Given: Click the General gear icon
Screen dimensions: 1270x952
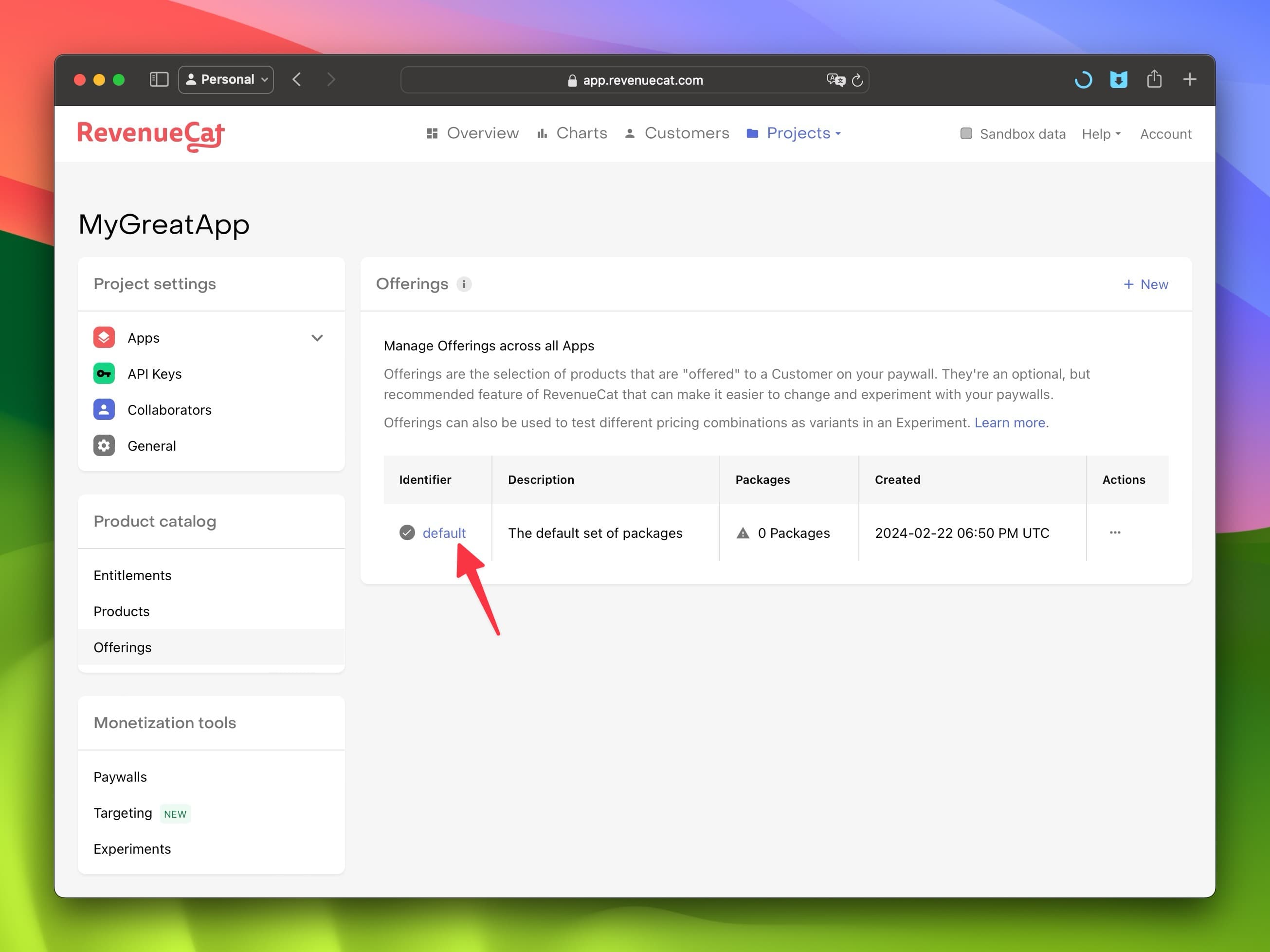Looking at the screenshot, I should [104, 445].
